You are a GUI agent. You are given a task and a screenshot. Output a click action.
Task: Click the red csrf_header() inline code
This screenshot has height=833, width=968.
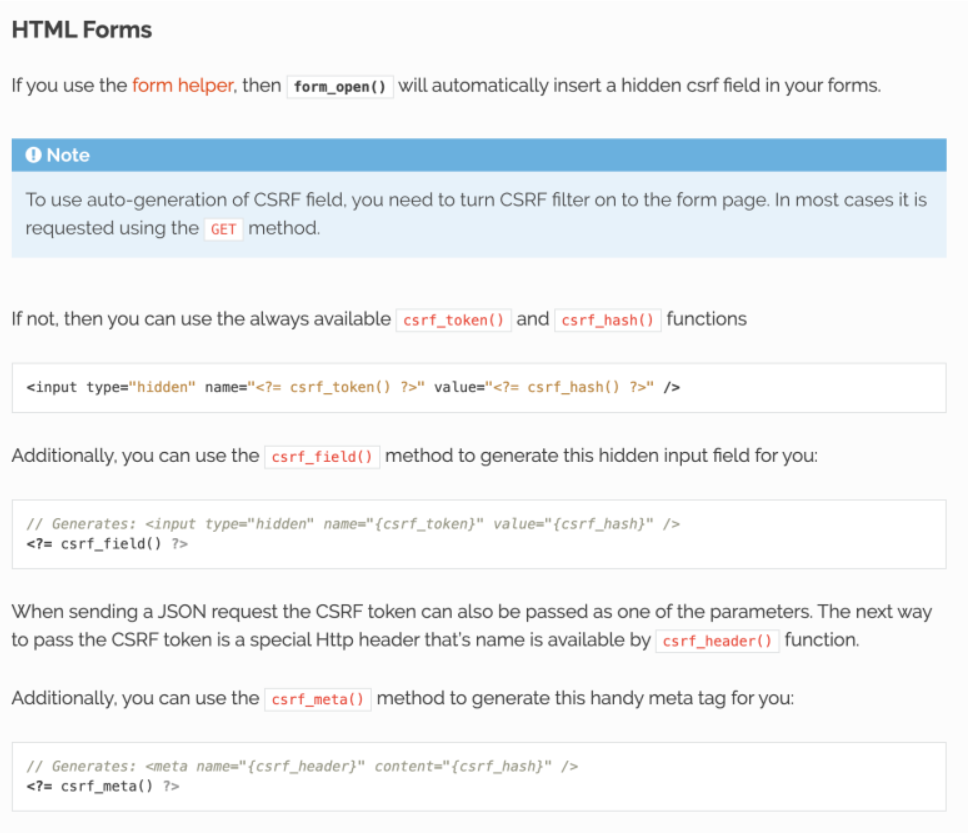click(x=718, y=641)
